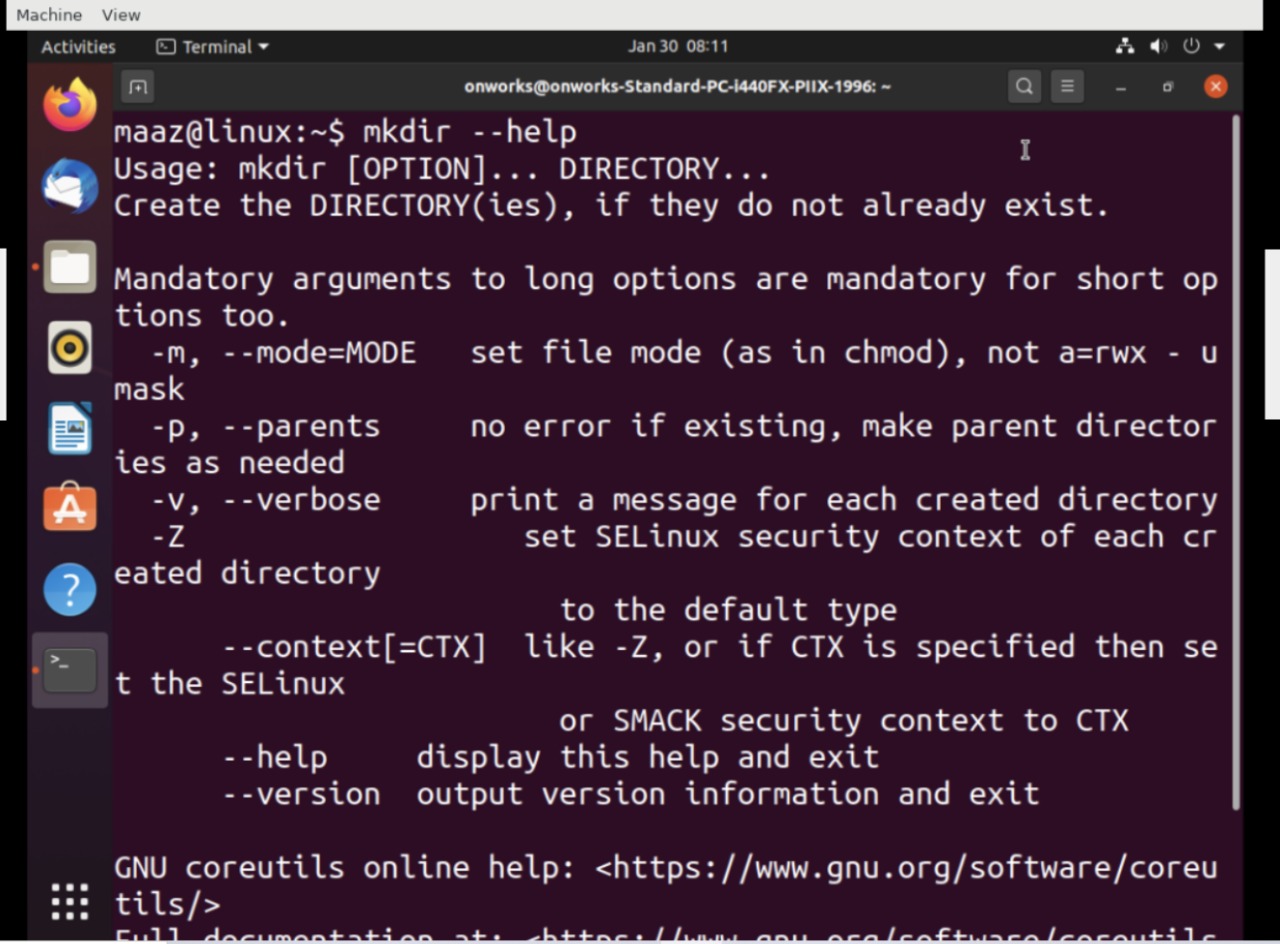Open LibreOffice Writer from dock
This screenshot has width=1280, height=944.
point(70,428)
